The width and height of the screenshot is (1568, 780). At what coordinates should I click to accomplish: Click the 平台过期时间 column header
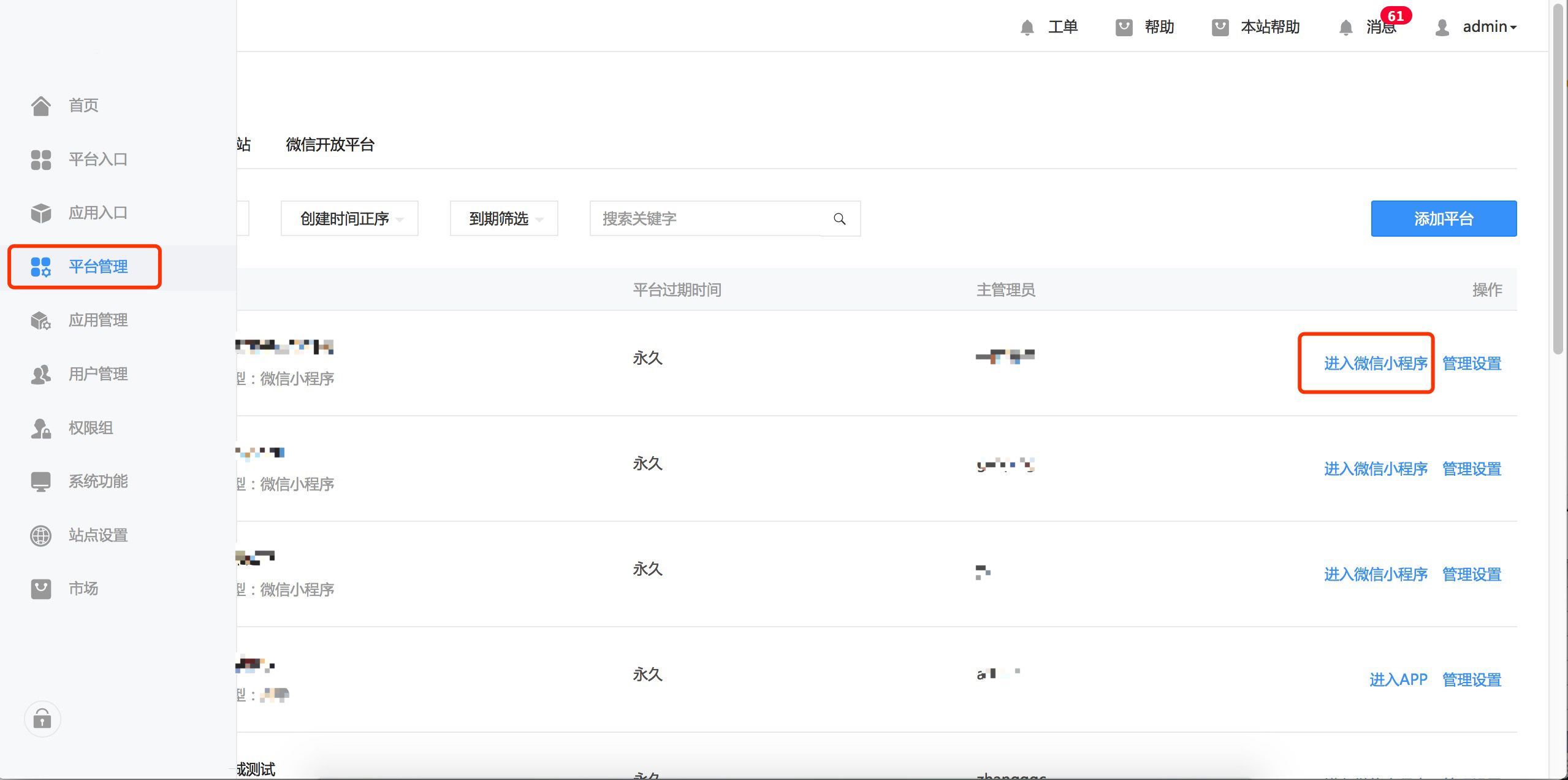677,289
